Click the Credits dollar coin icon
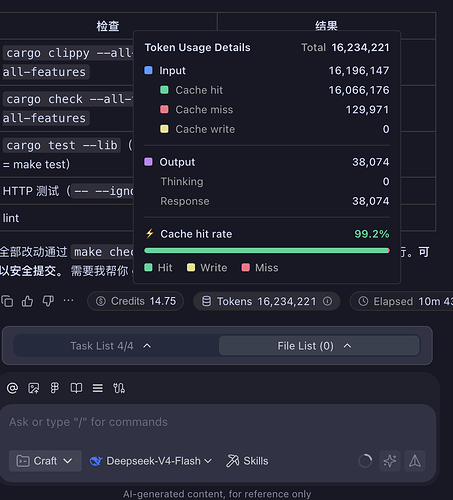453x500 pixels. click(x=101, y=301)
